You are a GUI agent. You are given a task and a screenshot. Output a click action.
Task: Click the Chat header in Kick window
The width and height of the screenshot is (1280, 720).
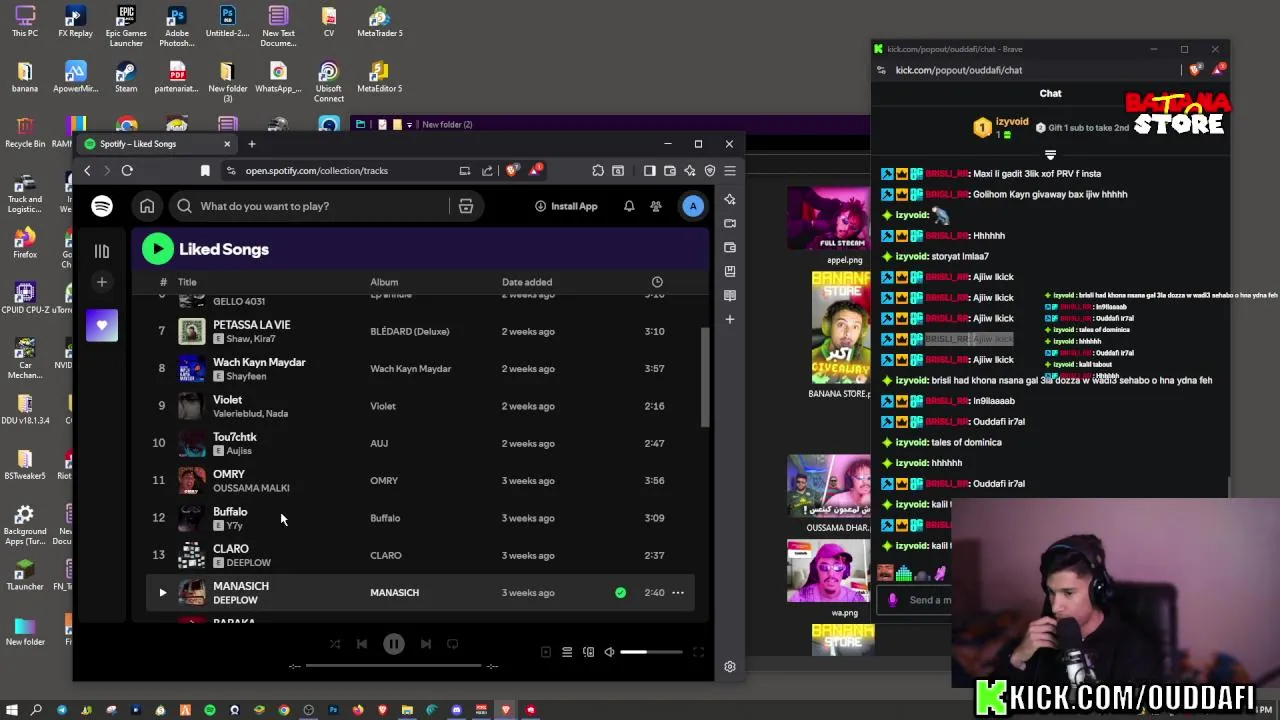(x=1050, y=93)
